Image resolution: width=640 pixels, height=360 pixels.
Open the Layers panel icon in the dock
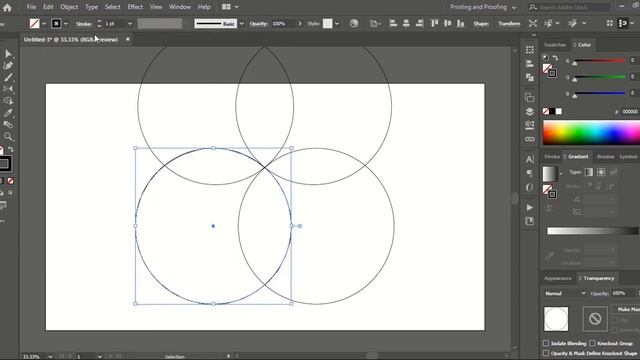530,111
